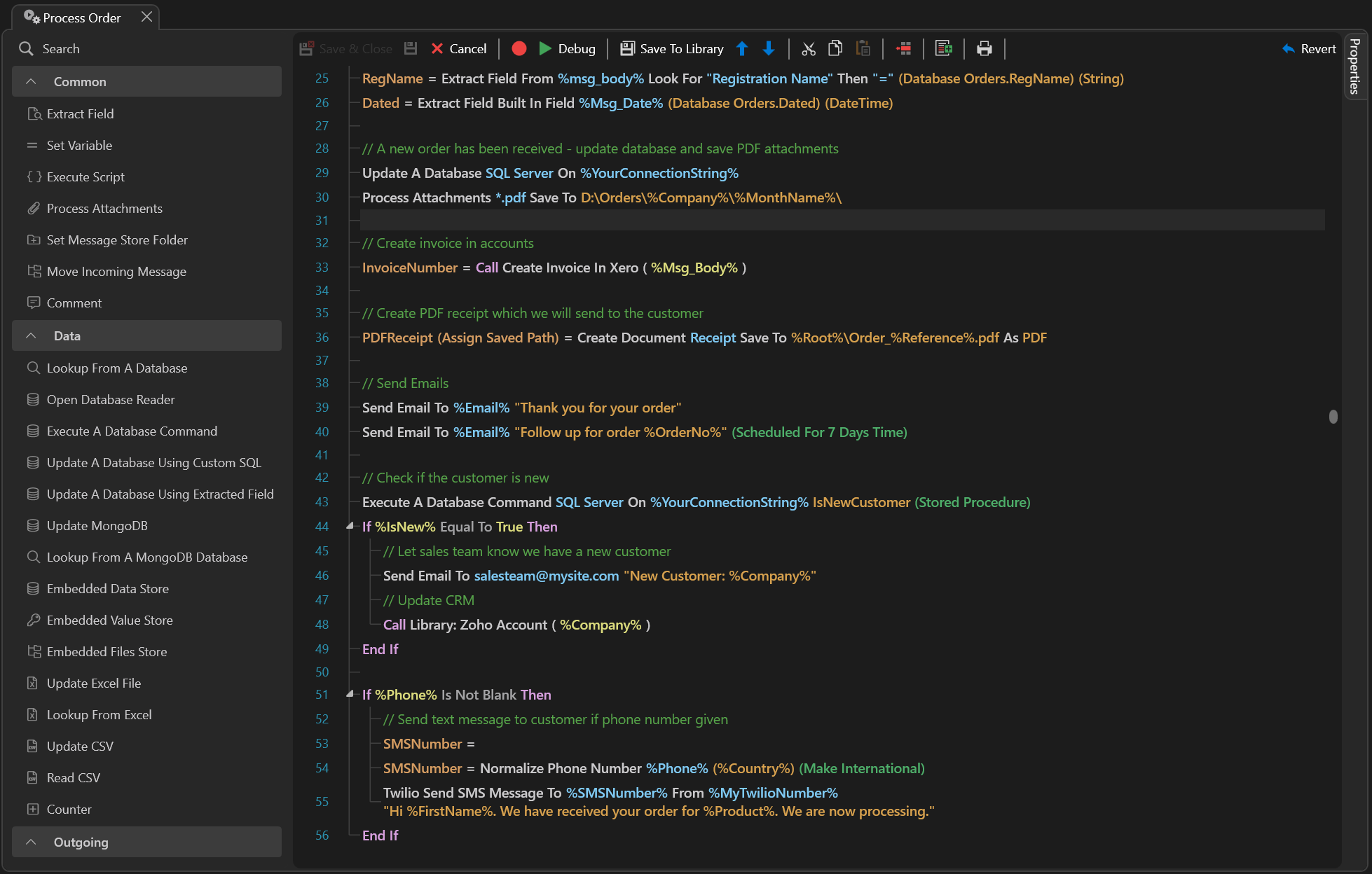This screenshot has height=874, width=1372.
Task: Collapse the Data section in sidebar
Action: point(29,335)
